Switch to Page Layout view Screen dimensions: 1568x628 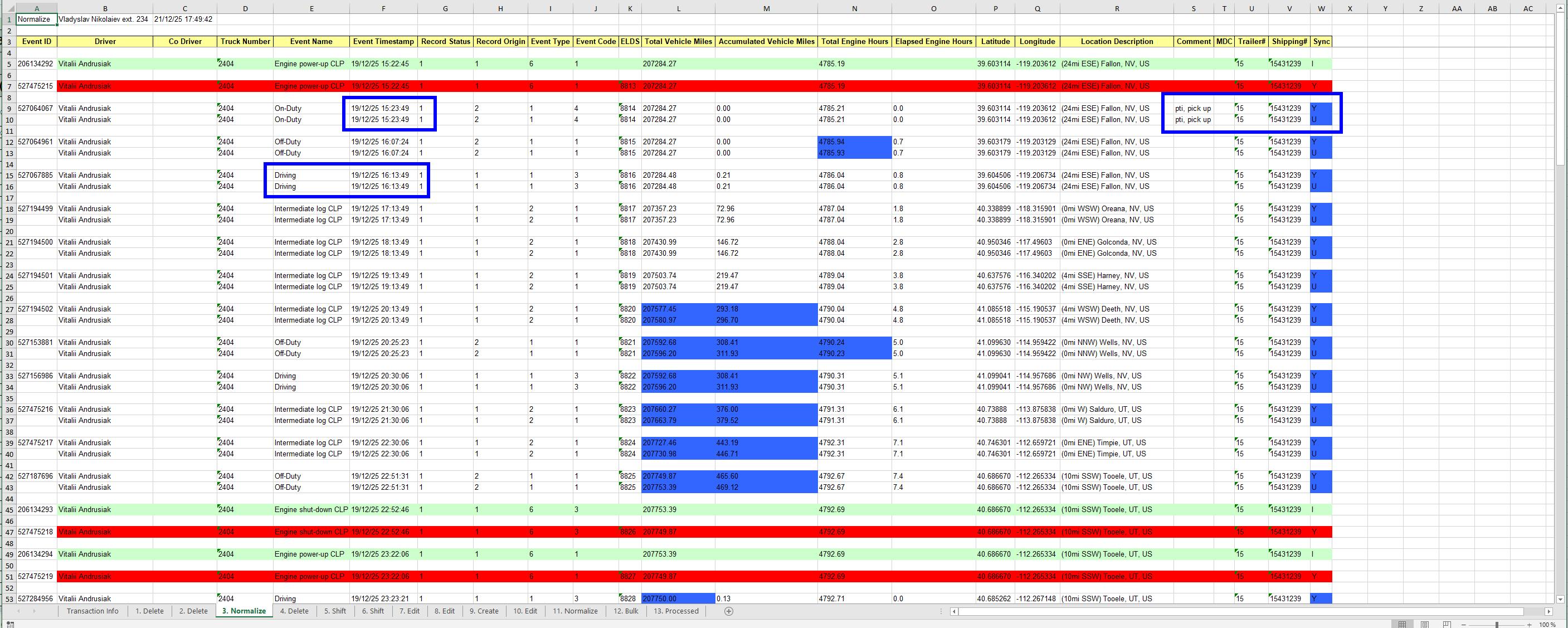point(1424,624)
